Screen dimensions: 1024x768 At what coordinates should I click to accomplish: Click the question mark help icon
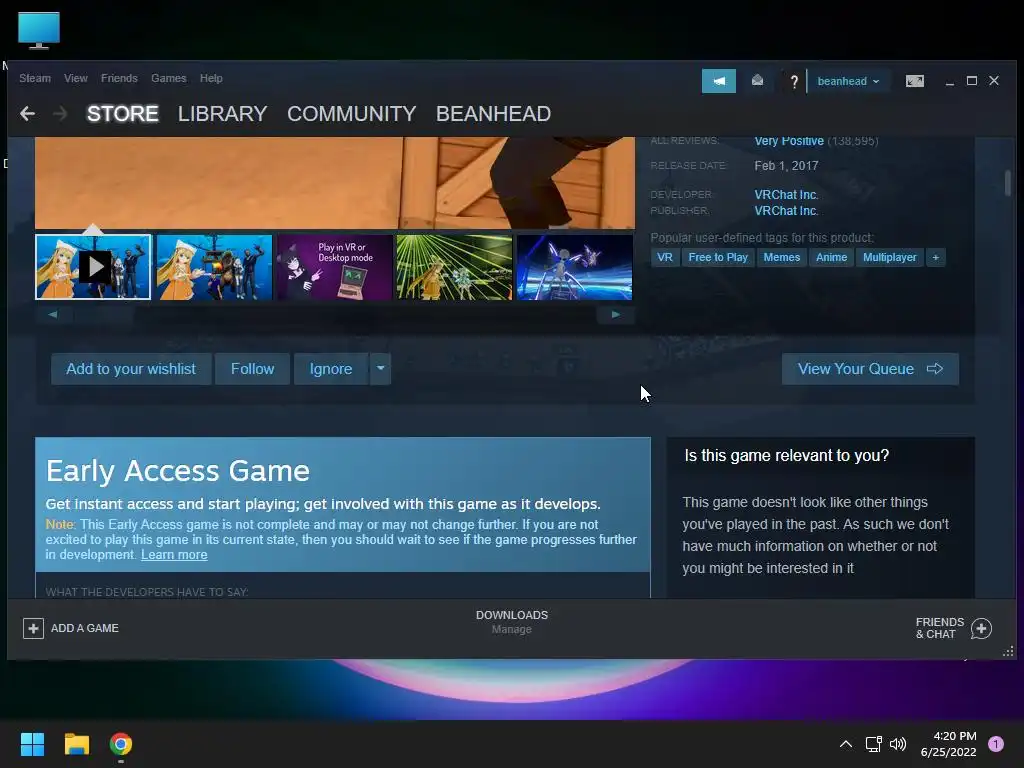(793, 82)
